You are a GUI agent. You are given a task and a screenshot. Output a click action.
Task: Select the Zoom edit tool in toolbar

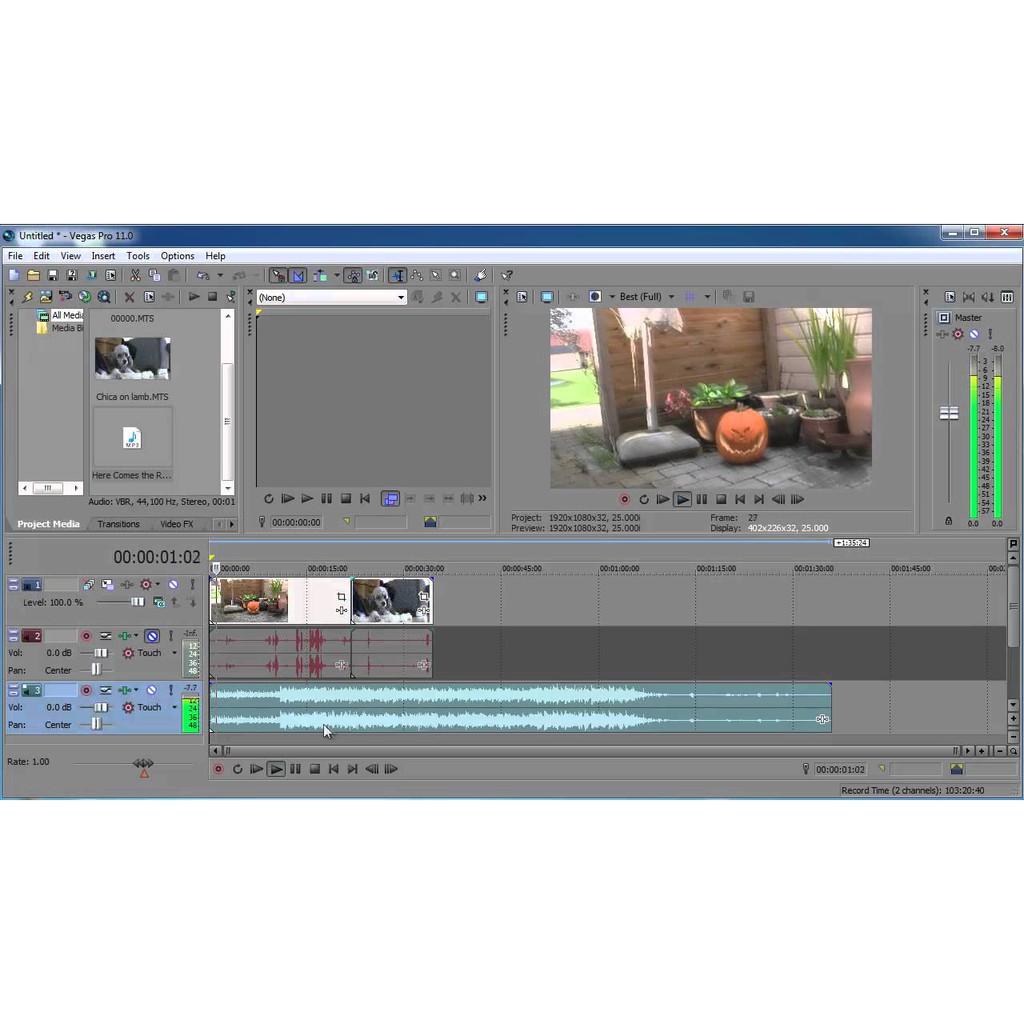tap(455, 276)
